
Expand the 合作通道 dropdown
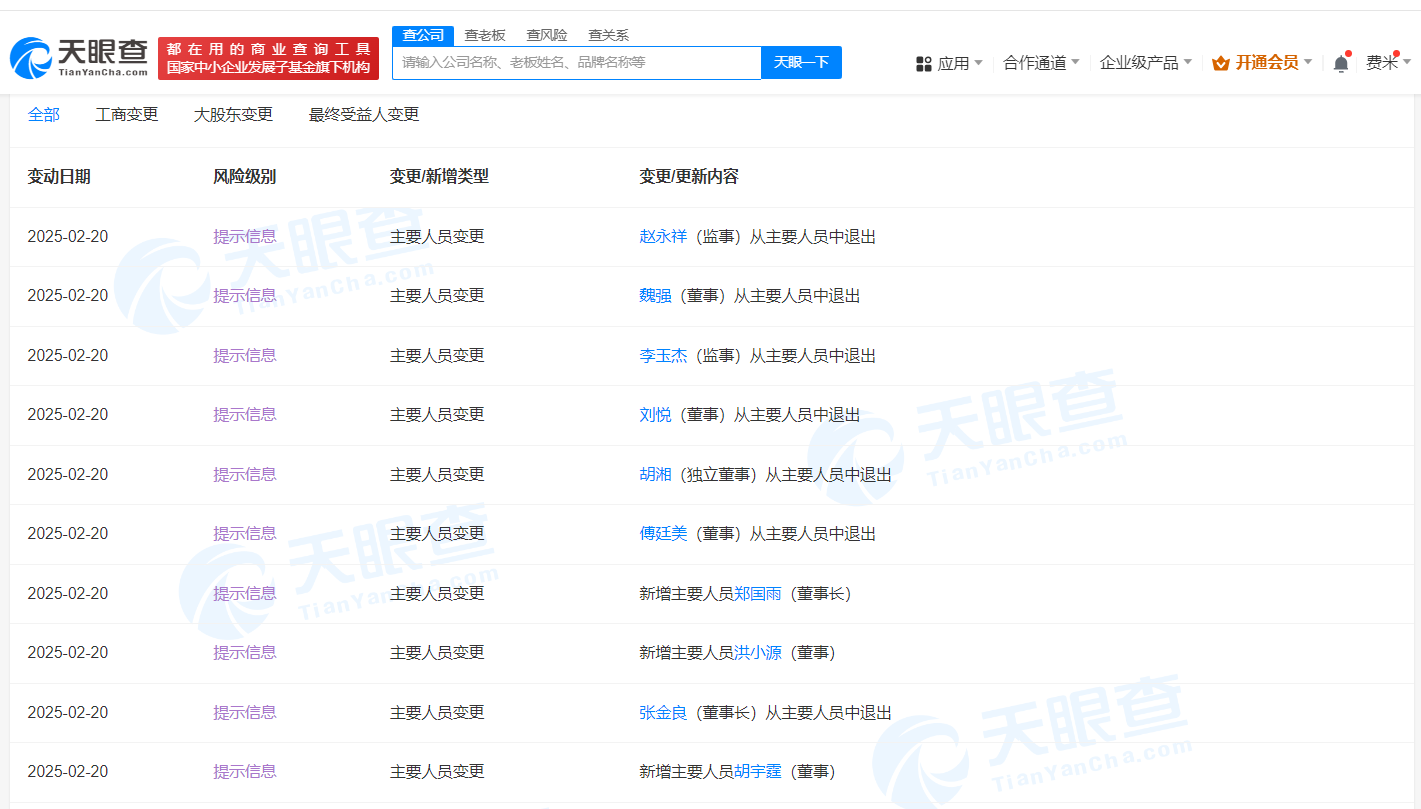(x=1041, y=62)
